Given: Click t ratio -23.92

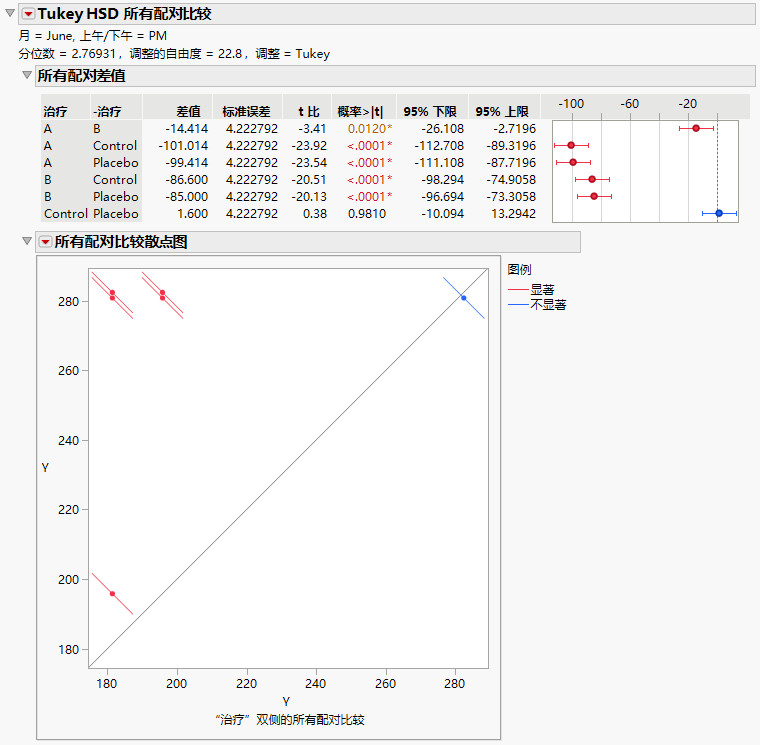Looking at the screenshot, I should point(309,146).
